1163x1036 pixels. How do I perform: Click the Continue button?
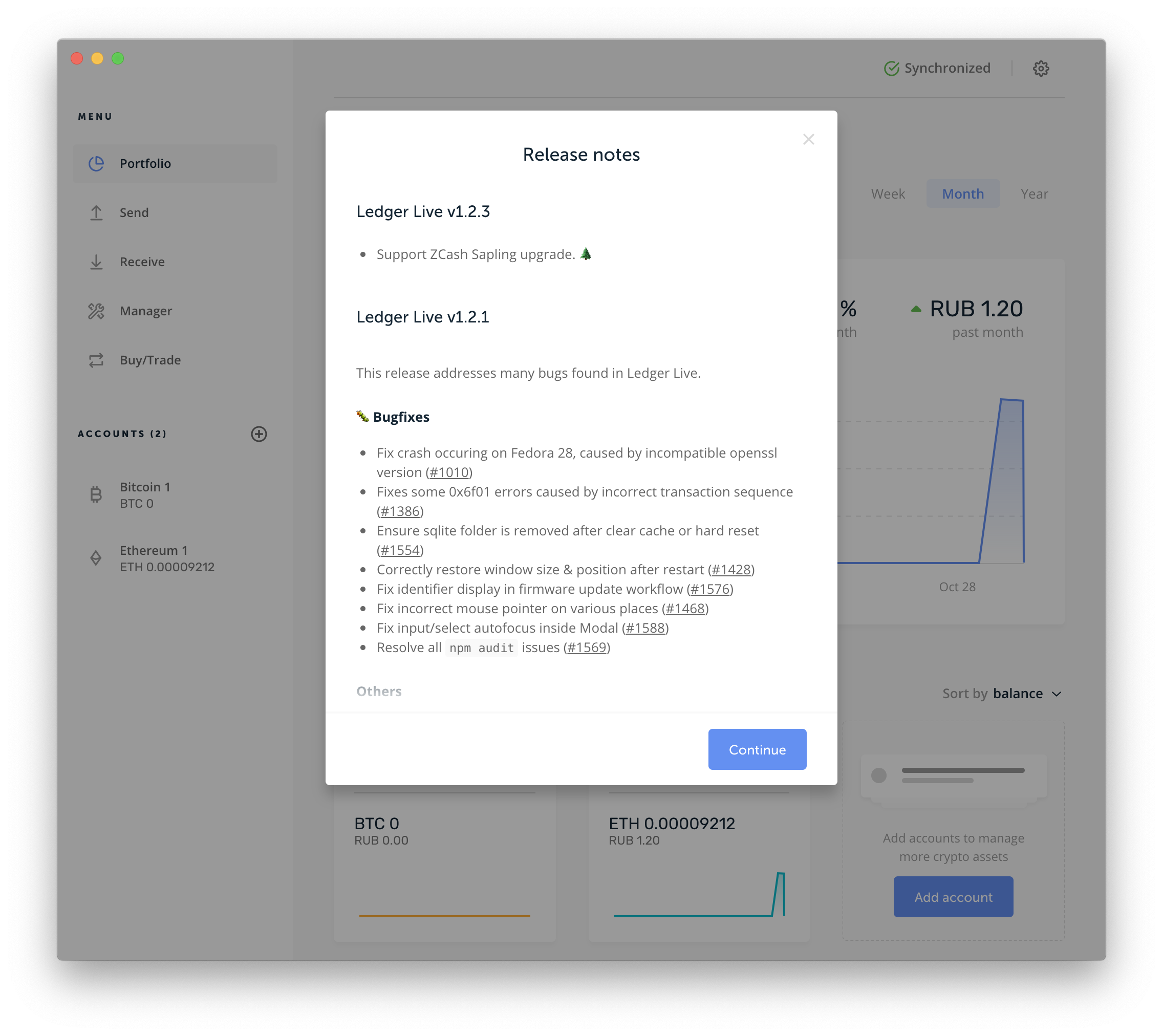757,749
